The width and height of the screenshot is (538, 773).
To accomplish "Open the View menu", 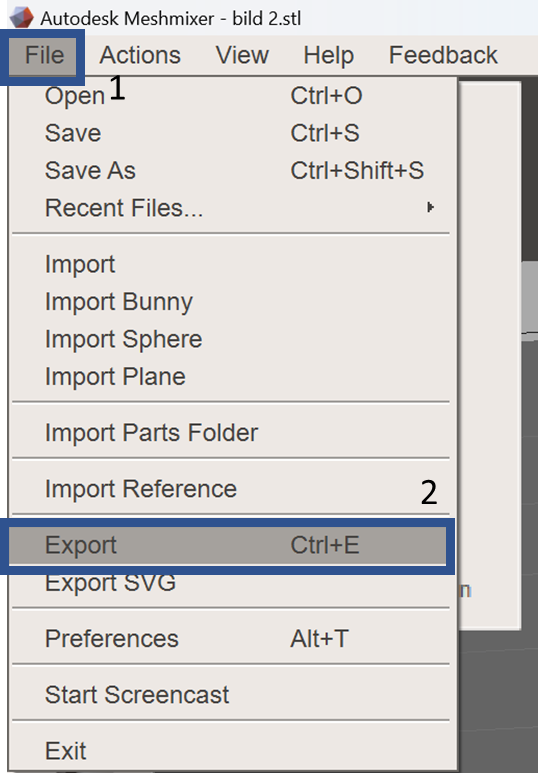I will pyautogui.click(x=242, y=55).
